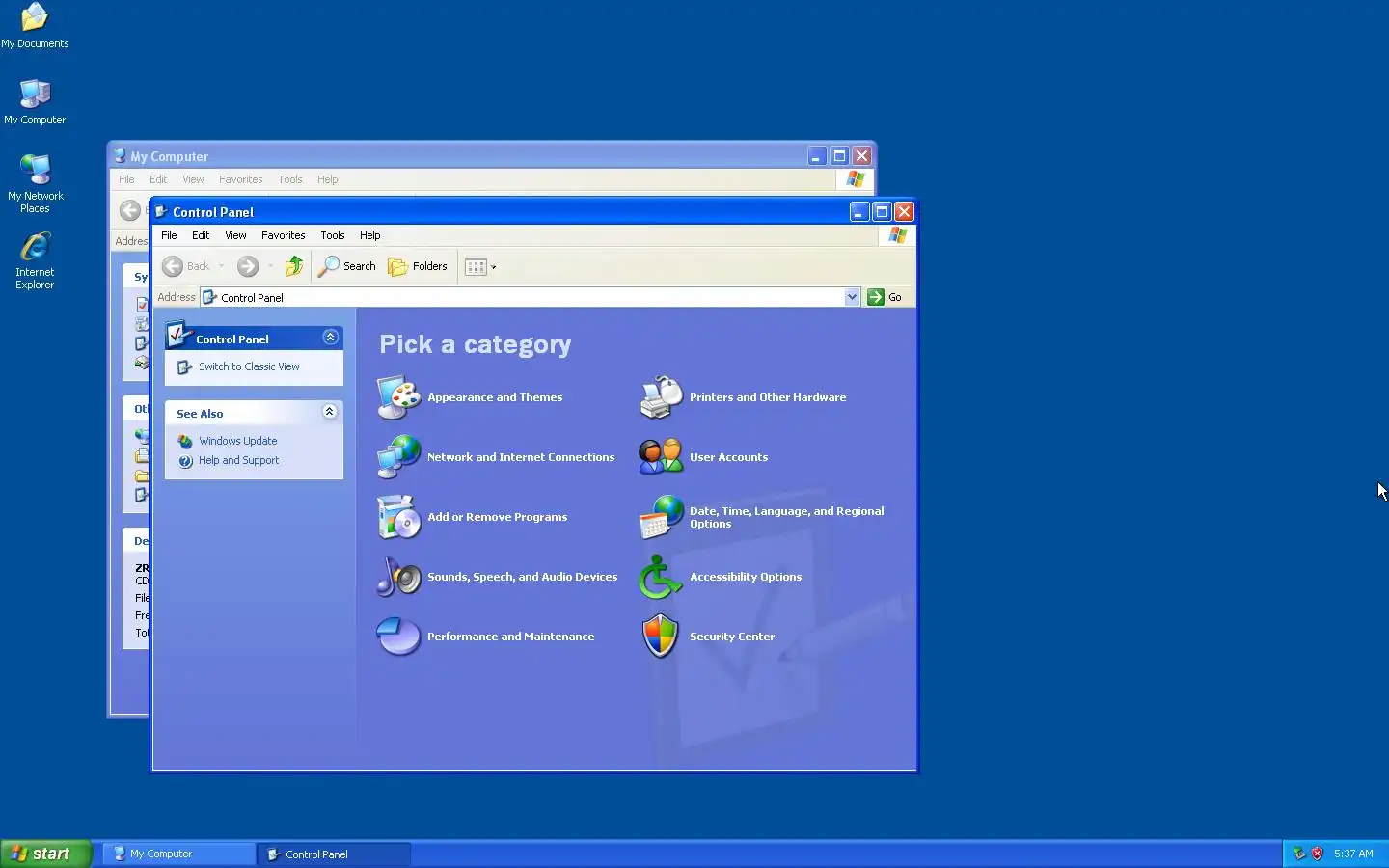This screenshot has width=1389, height=868.
Task: Open the Help and Support link
Action: [238, 460]
